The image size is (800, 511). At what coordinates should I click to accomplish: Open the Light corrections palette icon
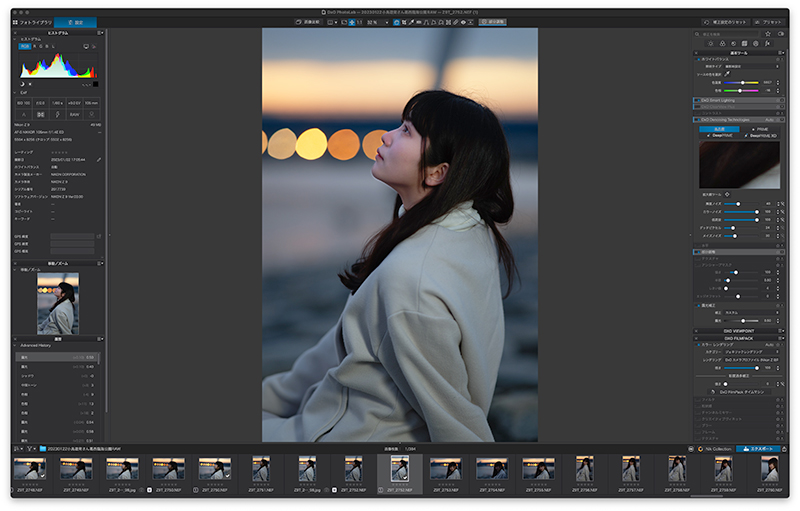(x=711, y=45)
